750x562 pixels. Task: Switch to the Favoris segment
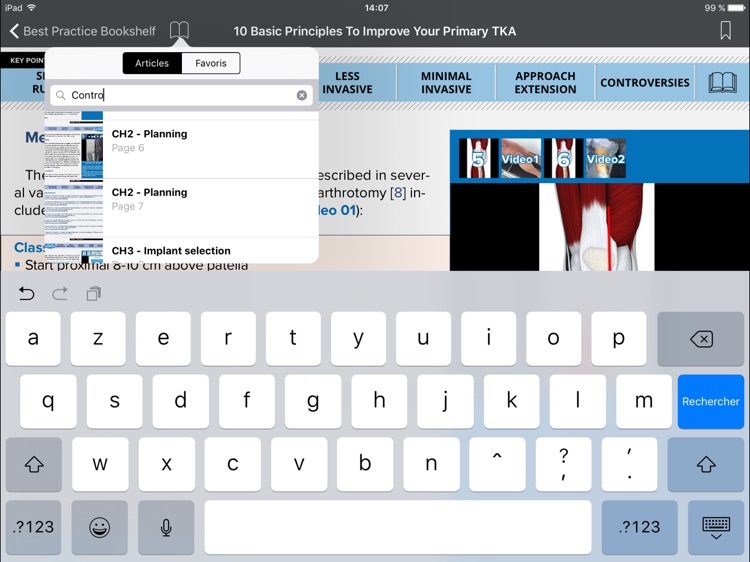(211, 63)
